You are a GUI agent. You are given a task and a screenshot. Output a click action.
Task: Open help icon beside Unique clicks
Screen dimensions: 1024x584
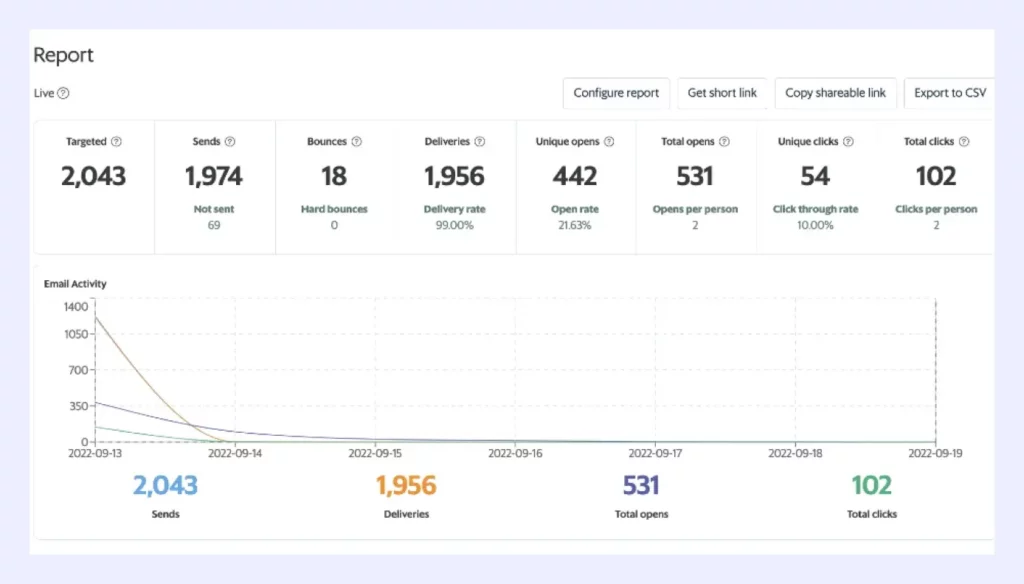click(x=848, y=142)
